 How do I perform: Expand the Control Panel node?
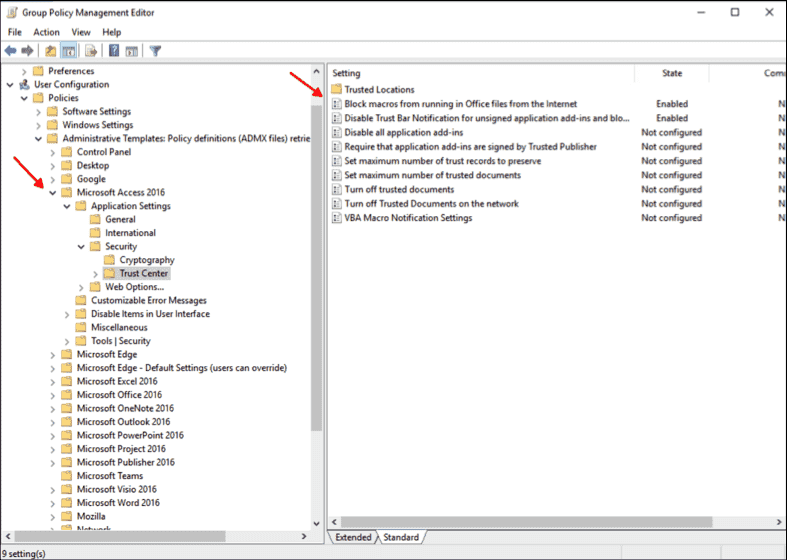pos(53,153)
